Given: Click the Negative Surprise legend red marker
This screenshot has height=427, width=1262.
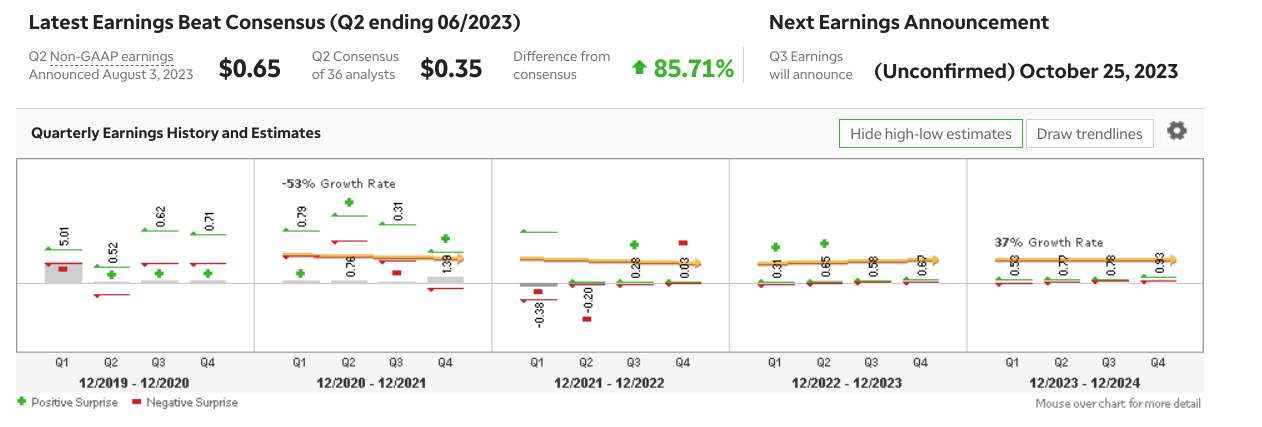Looking at the screenshot, I should (138, 402).
